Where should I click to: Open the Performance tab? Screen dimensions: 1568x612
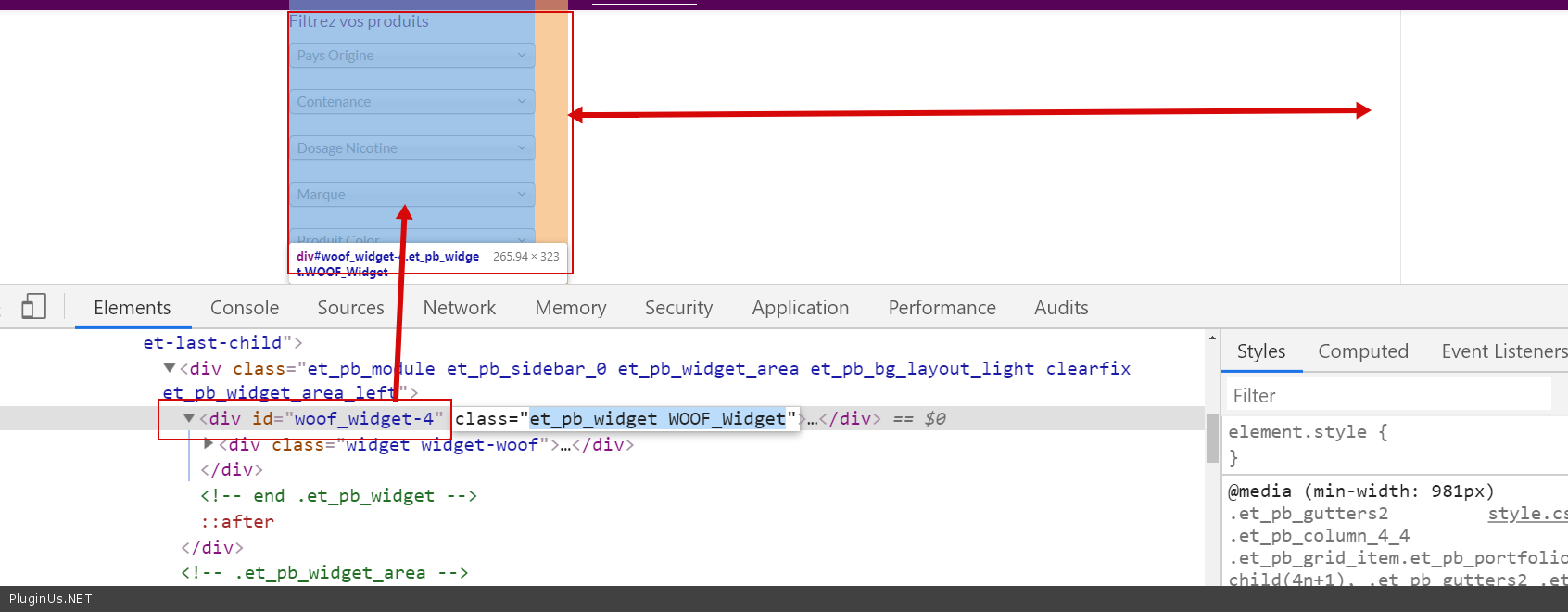[942, 308]
